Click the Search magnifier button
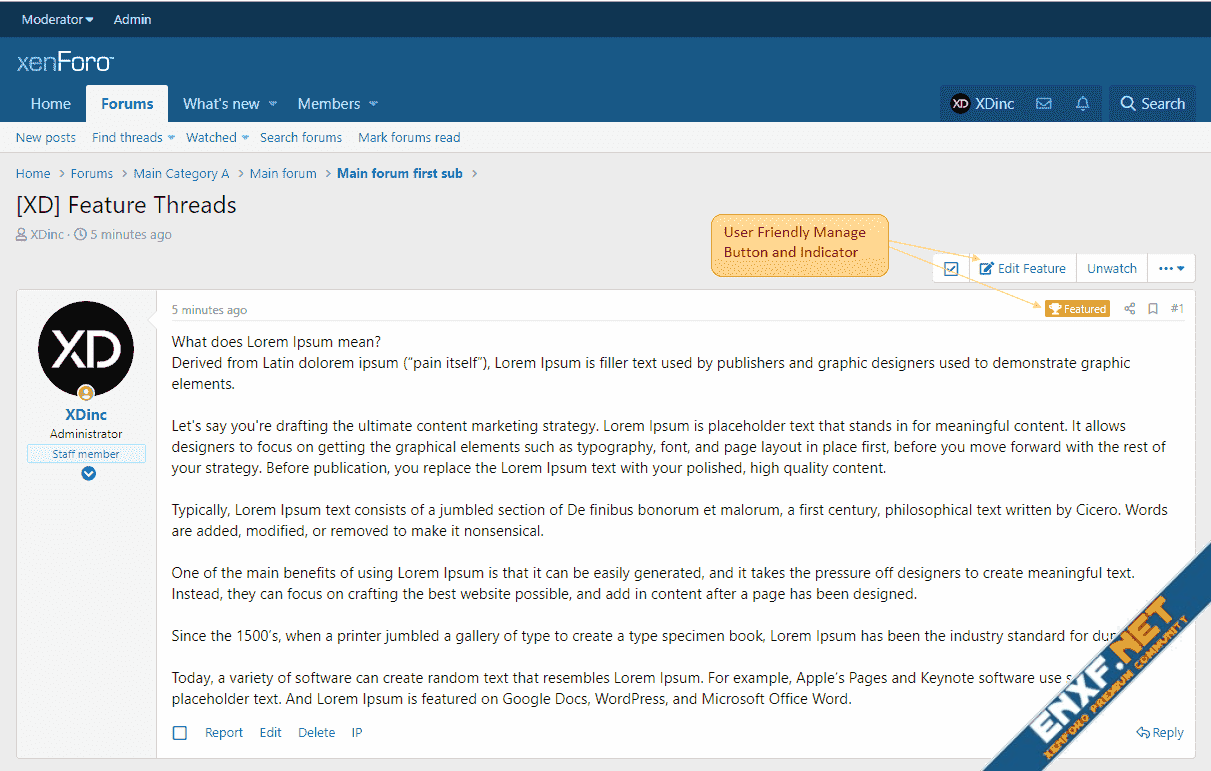 pos(1152,104)
